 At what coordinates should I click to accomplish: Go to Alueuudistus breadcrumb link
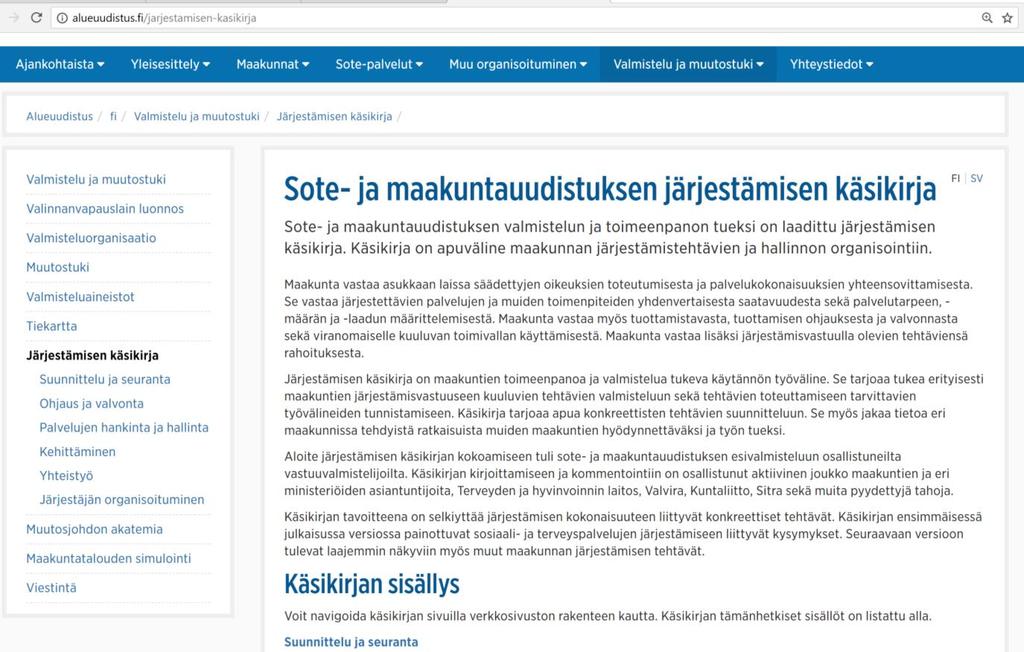pos(59,116)
